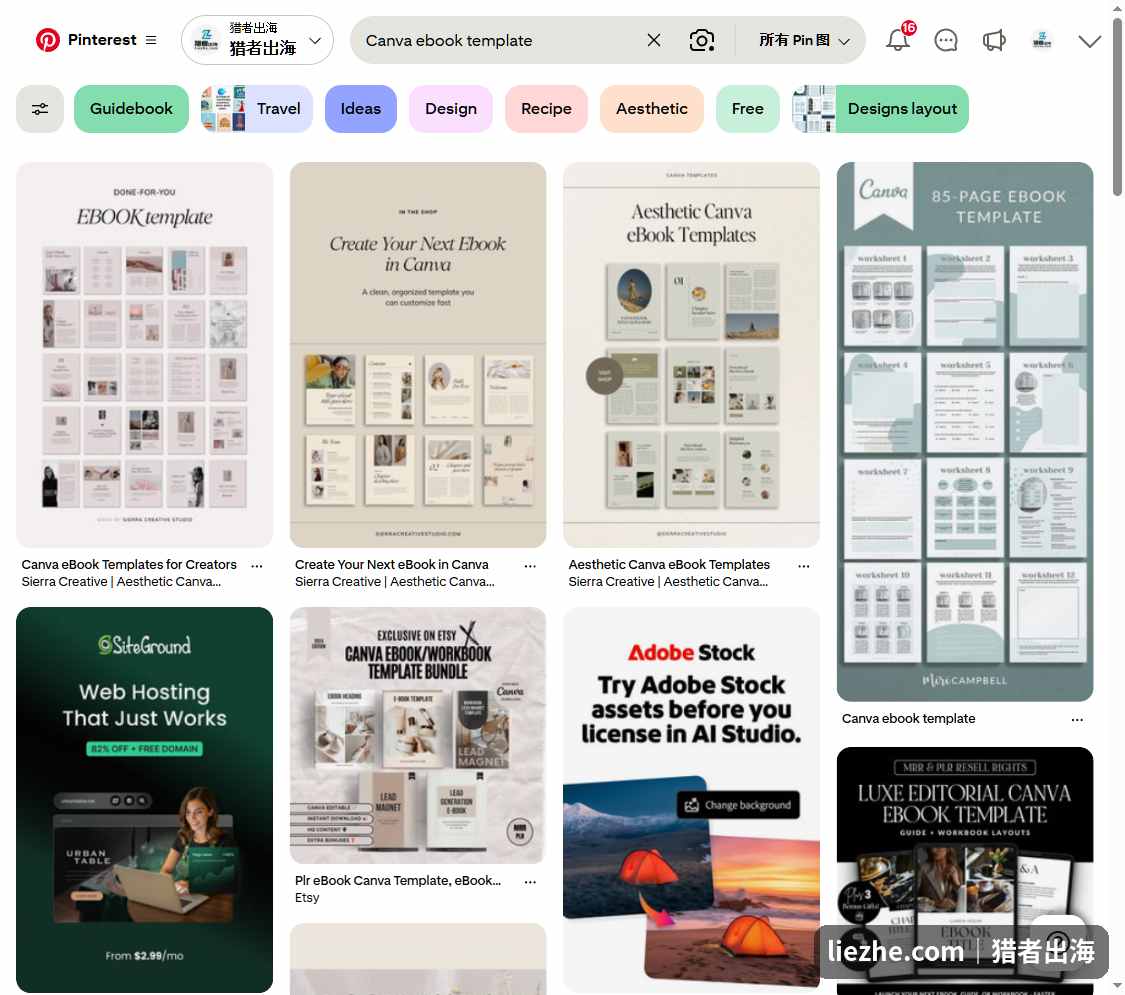Open the Luxe Editorial Canva Ebook Template pin
The width and height of the screenshot is (1125, 995).
(x=964, y=870)
